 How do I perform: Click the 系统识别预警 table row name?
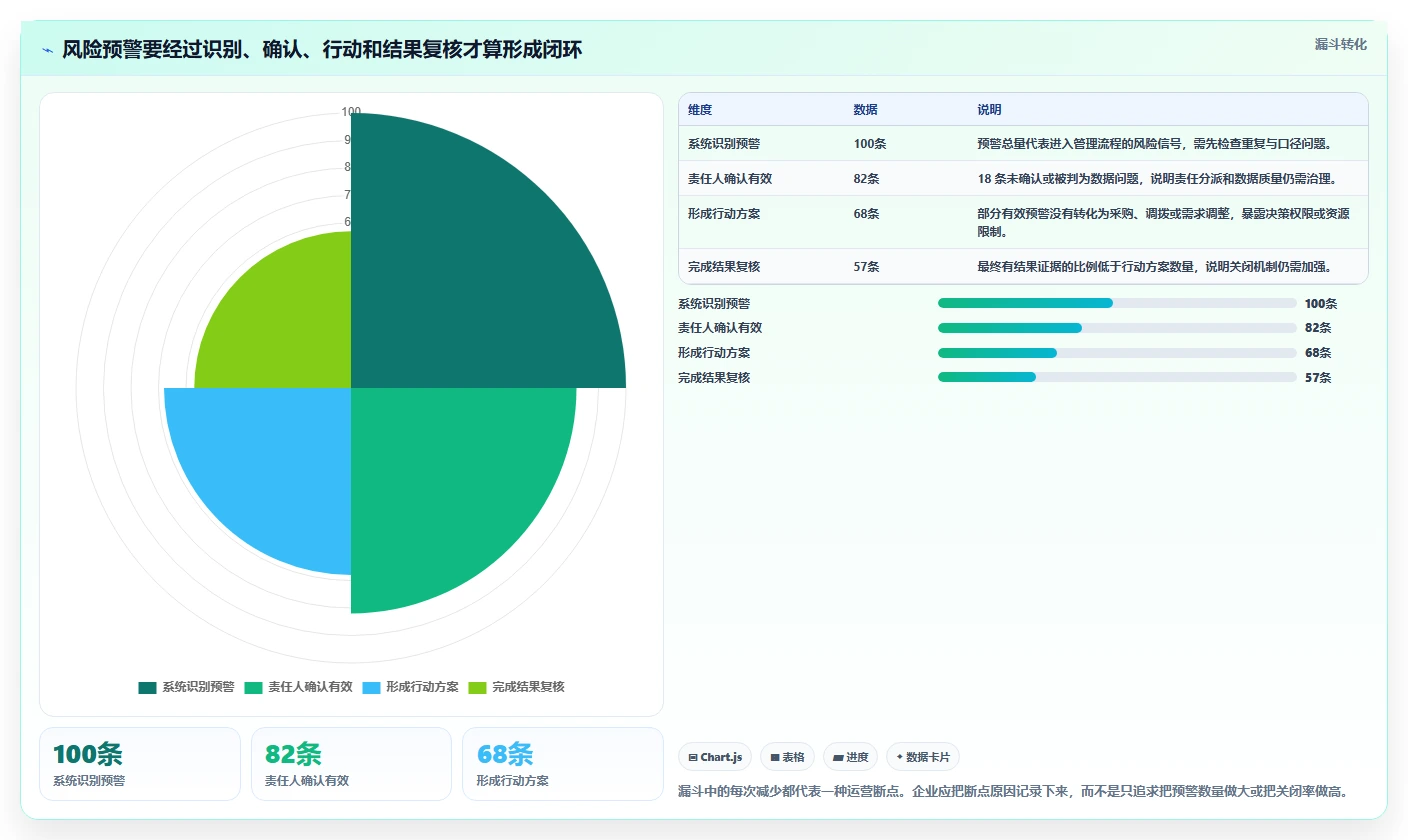tap(724, 144)
